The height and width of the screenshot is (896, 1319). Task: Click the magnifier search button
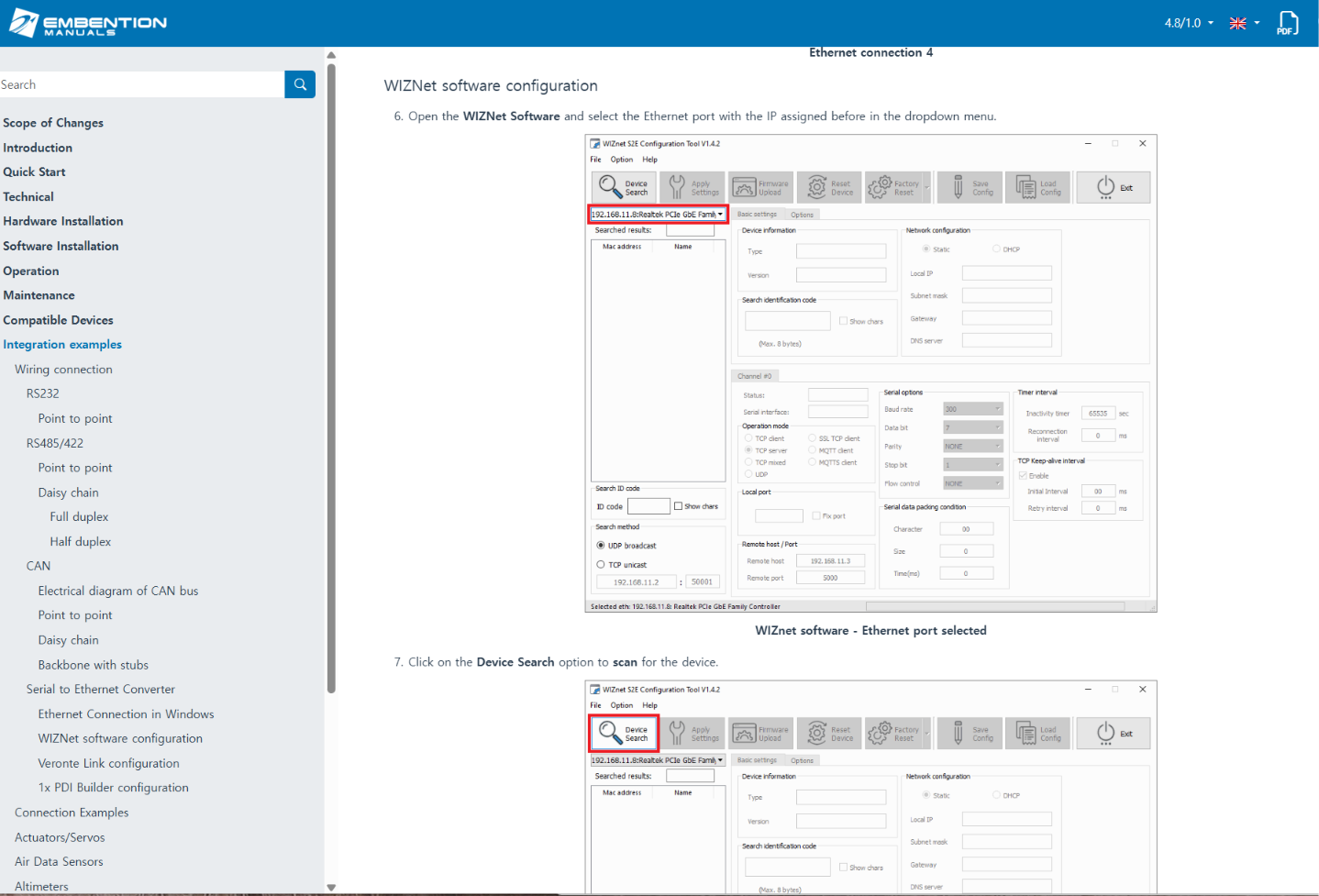pos(300,84)
